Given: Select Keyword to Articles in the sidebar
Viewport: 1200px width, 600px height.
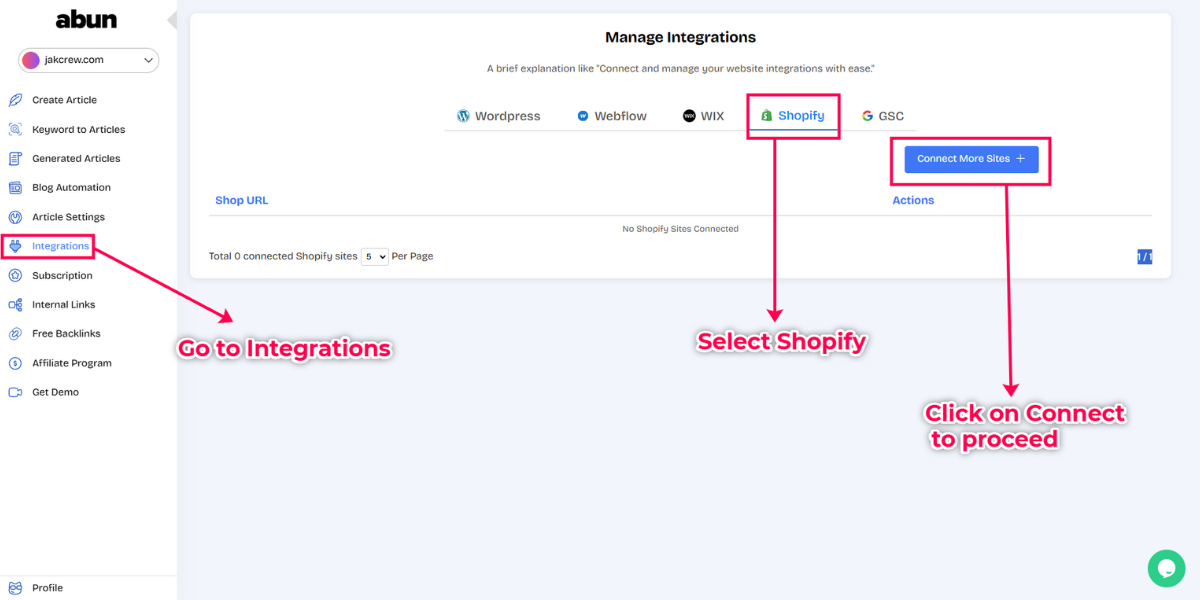Looking at the screenshot, I should pyautogui.click(x=15, y=129).
